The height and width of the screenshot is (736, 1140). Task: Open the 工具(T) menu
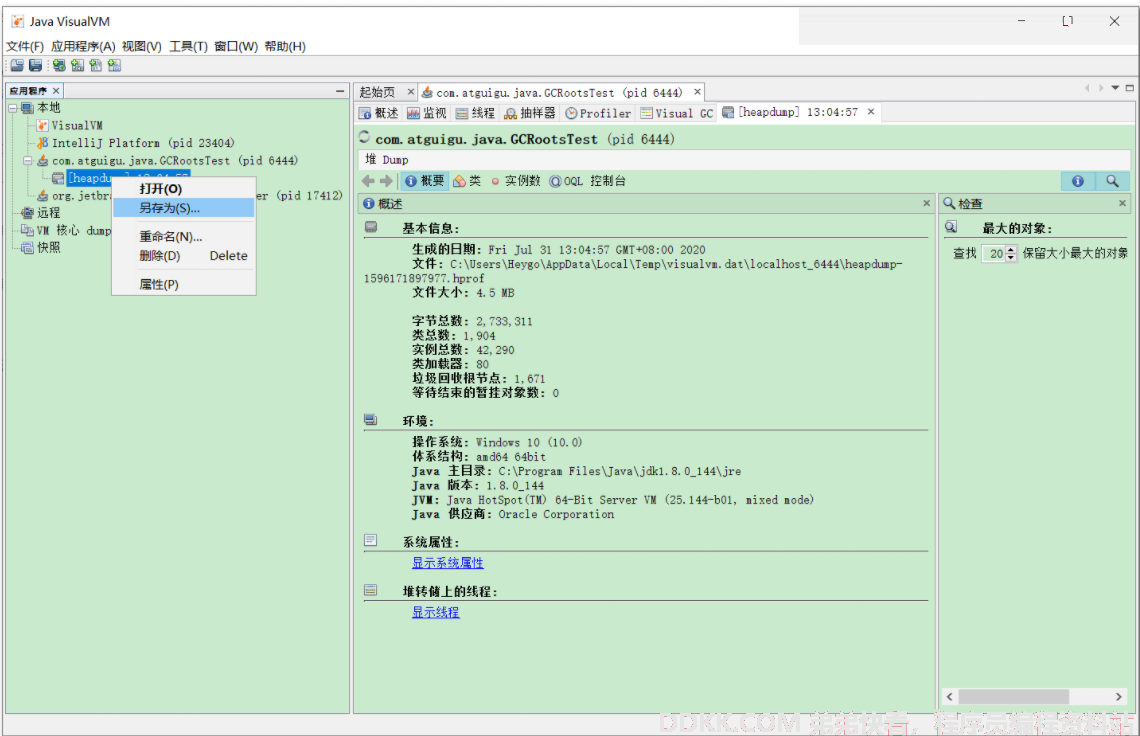click(188, 47)
